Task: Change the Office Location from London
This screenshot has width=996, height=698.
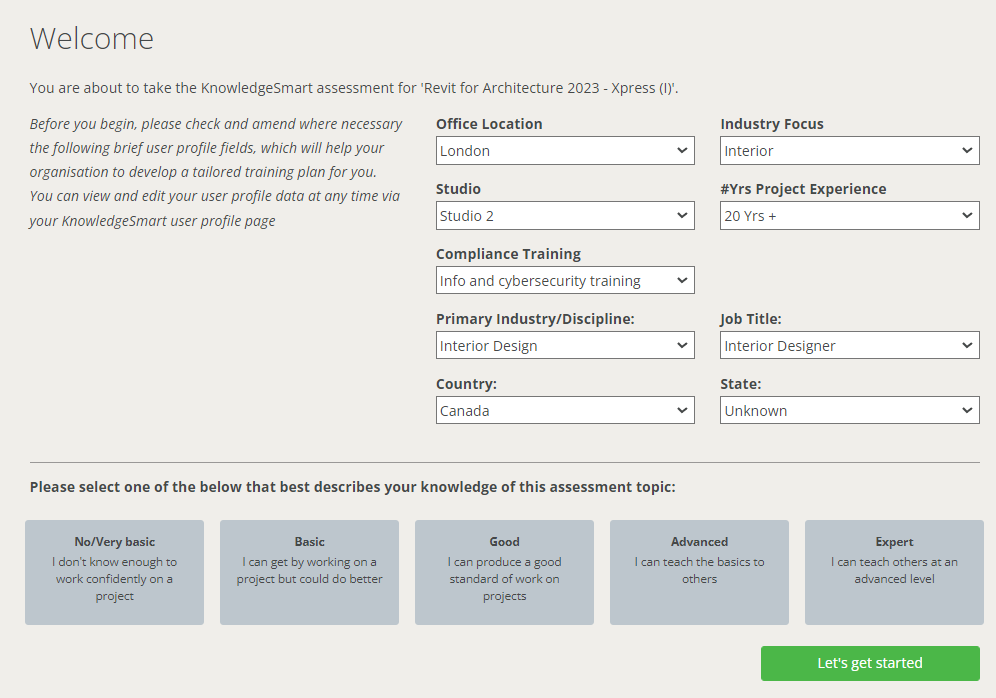Action: tap(565, 150)
